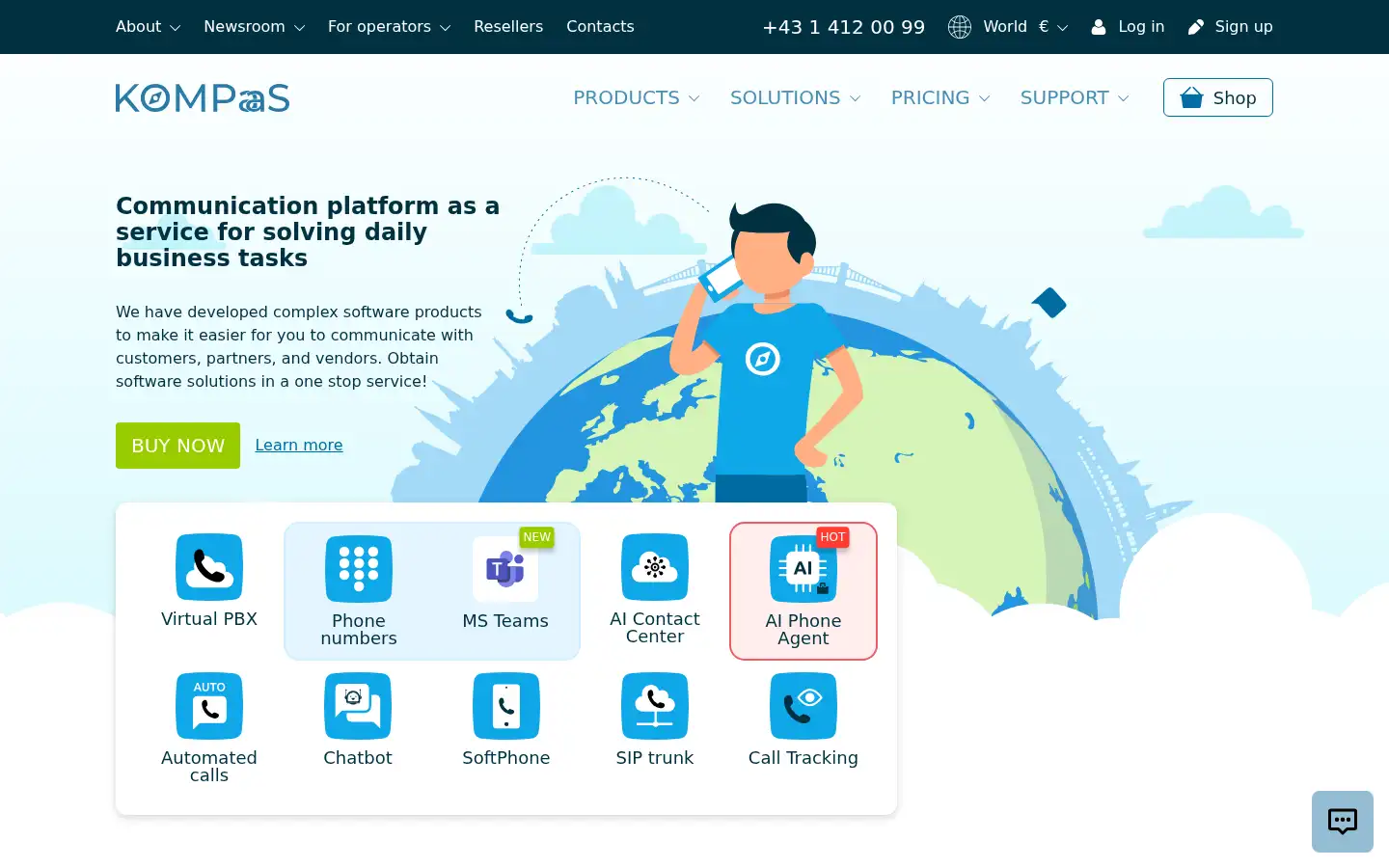This screenshot has height=868, width=1389.
Task: Expand the SUPPORT menu chevron
Action: (1123, 98)
